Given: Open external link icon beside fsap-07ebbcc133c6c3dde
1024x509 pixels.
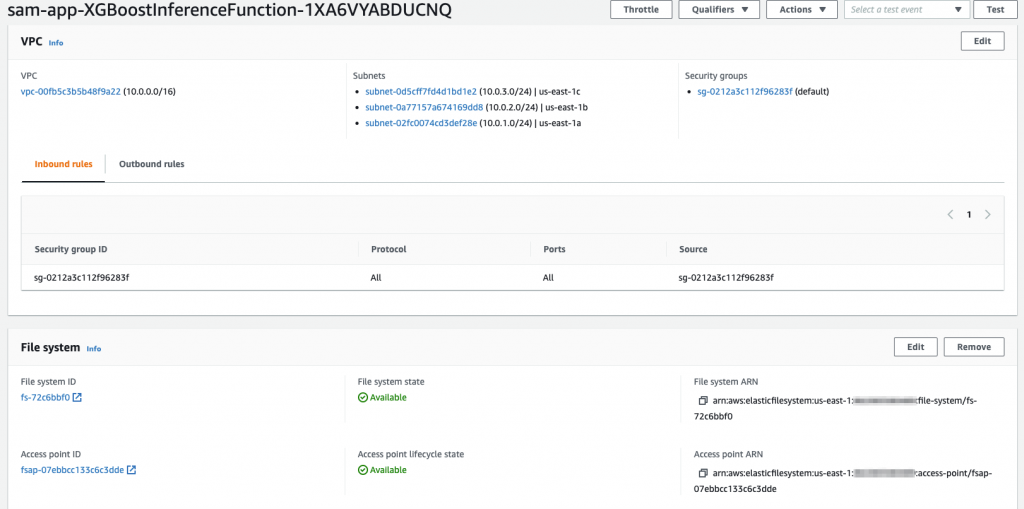Looking at the screenshot, I should 131,470.
